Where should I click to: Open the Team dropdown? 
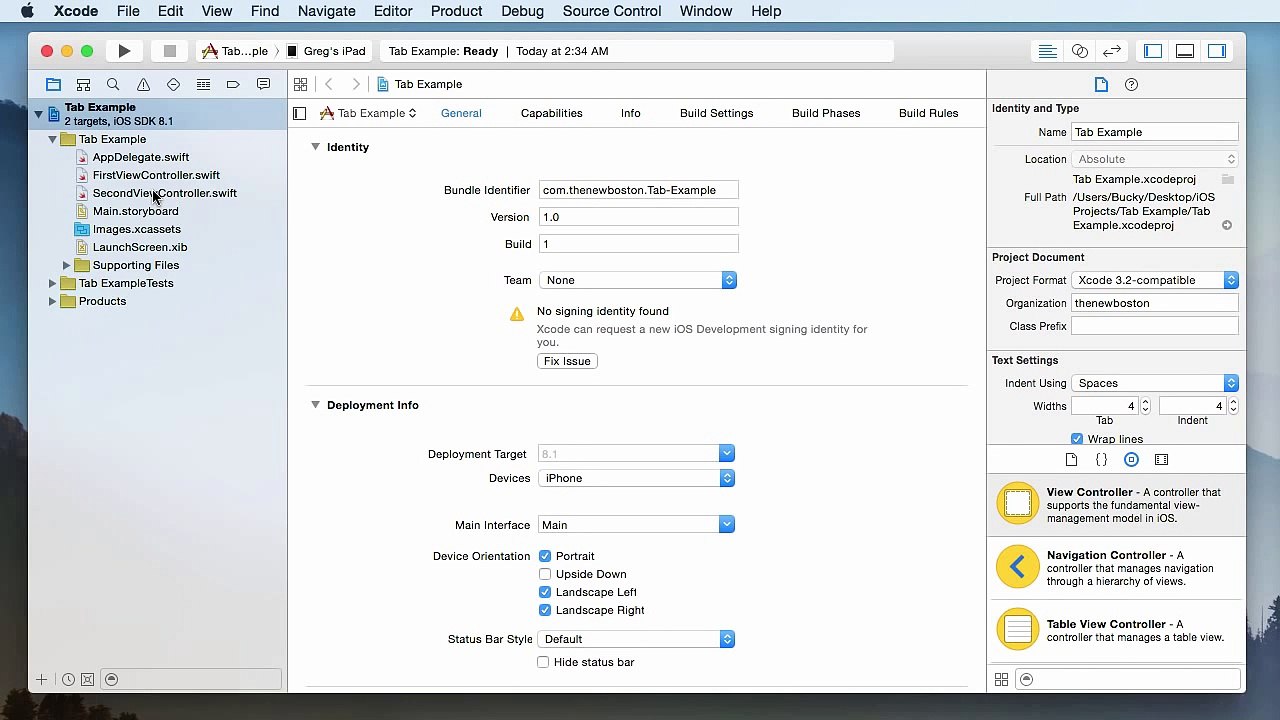[638, 280]
